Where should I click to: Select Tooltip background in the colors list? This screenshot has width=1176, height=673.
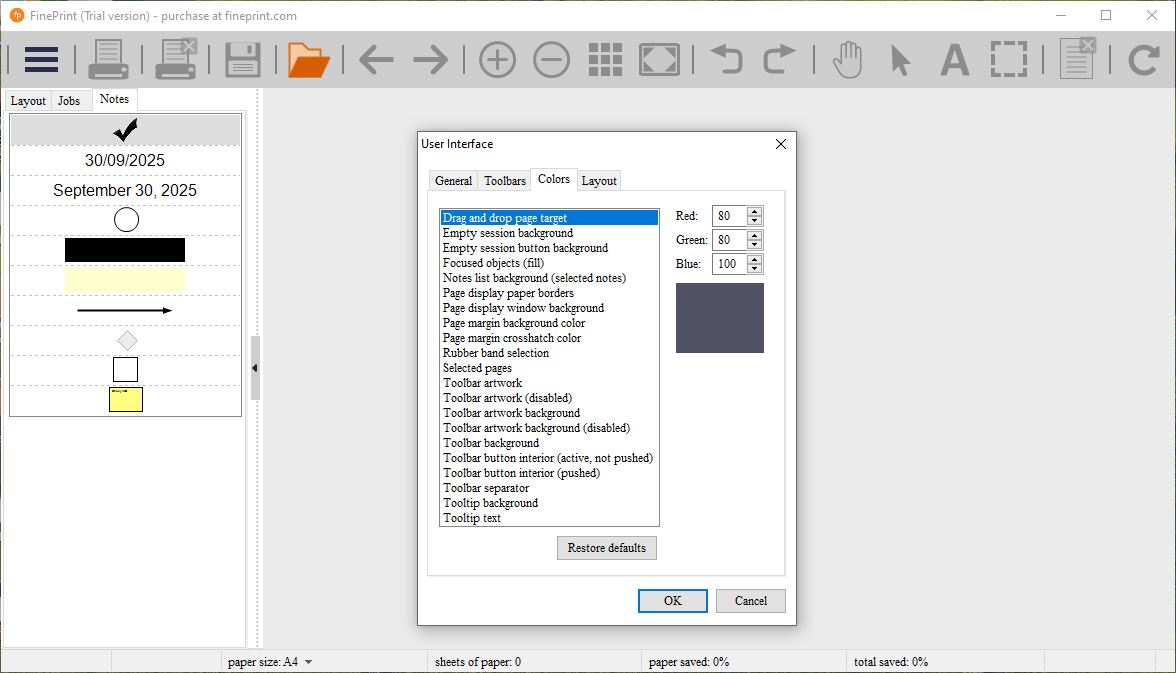pyautogui.click(x=490, y=503)
